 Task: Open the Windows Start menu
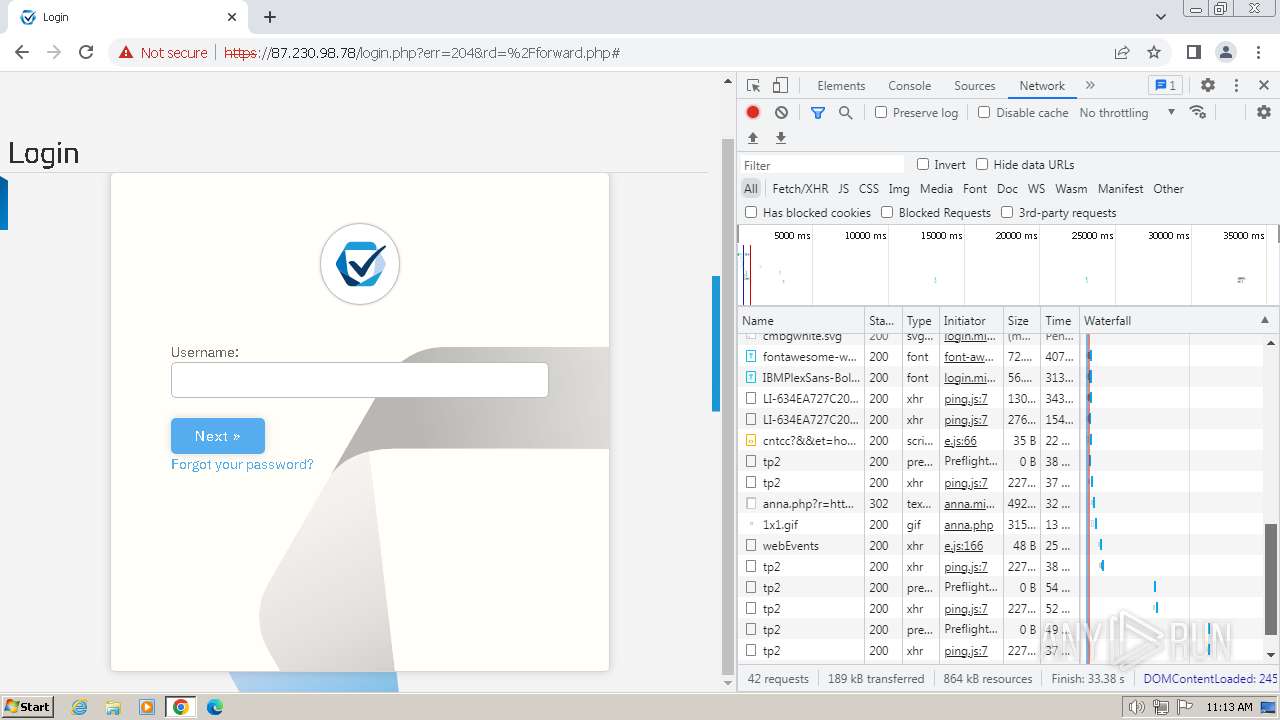[x=27, y=706]
